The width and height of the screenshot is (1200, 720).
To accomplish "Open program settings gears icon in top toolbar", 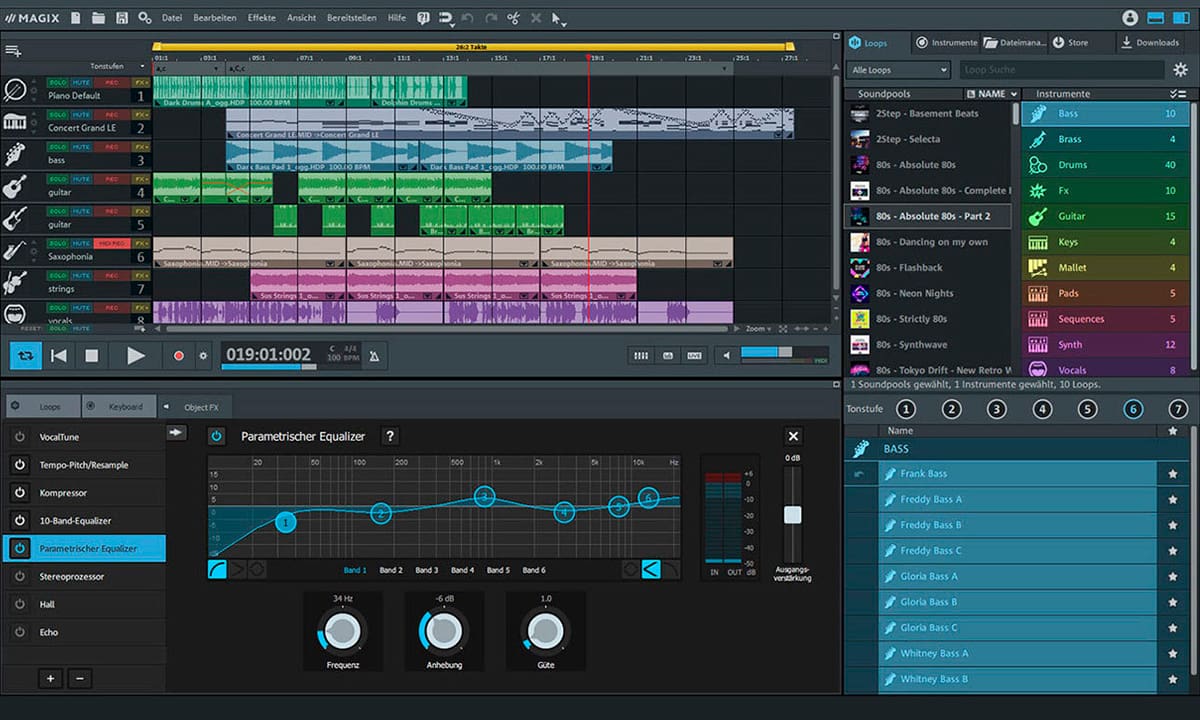I will tap(145, 18).
